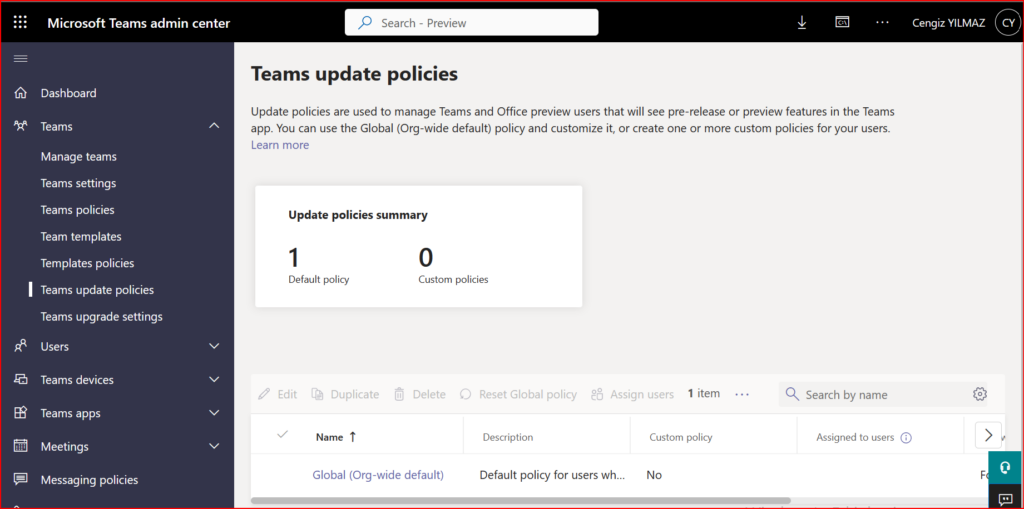
Task: Open the header more options ellipsis
Action: [x=882, y=22]
